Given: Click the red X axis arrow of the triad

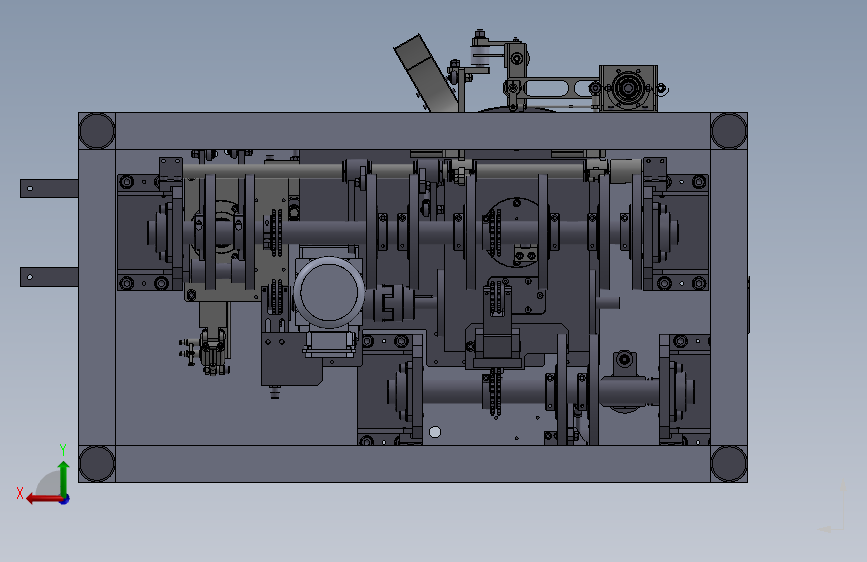Looking at the screenshot, I should (44, 499).
